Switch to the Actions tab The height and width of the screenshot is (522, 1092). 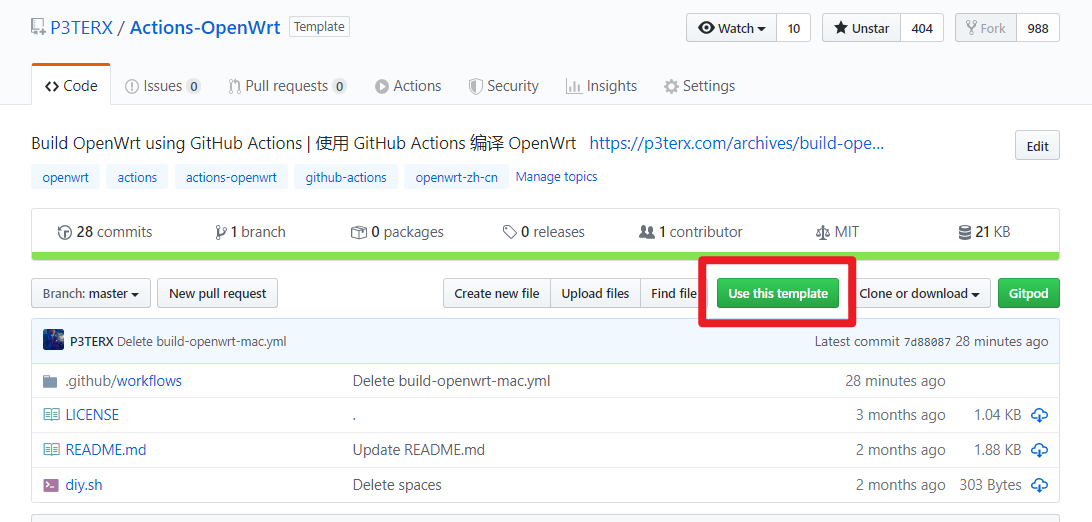pyautogui.click(x=408, y=86)
